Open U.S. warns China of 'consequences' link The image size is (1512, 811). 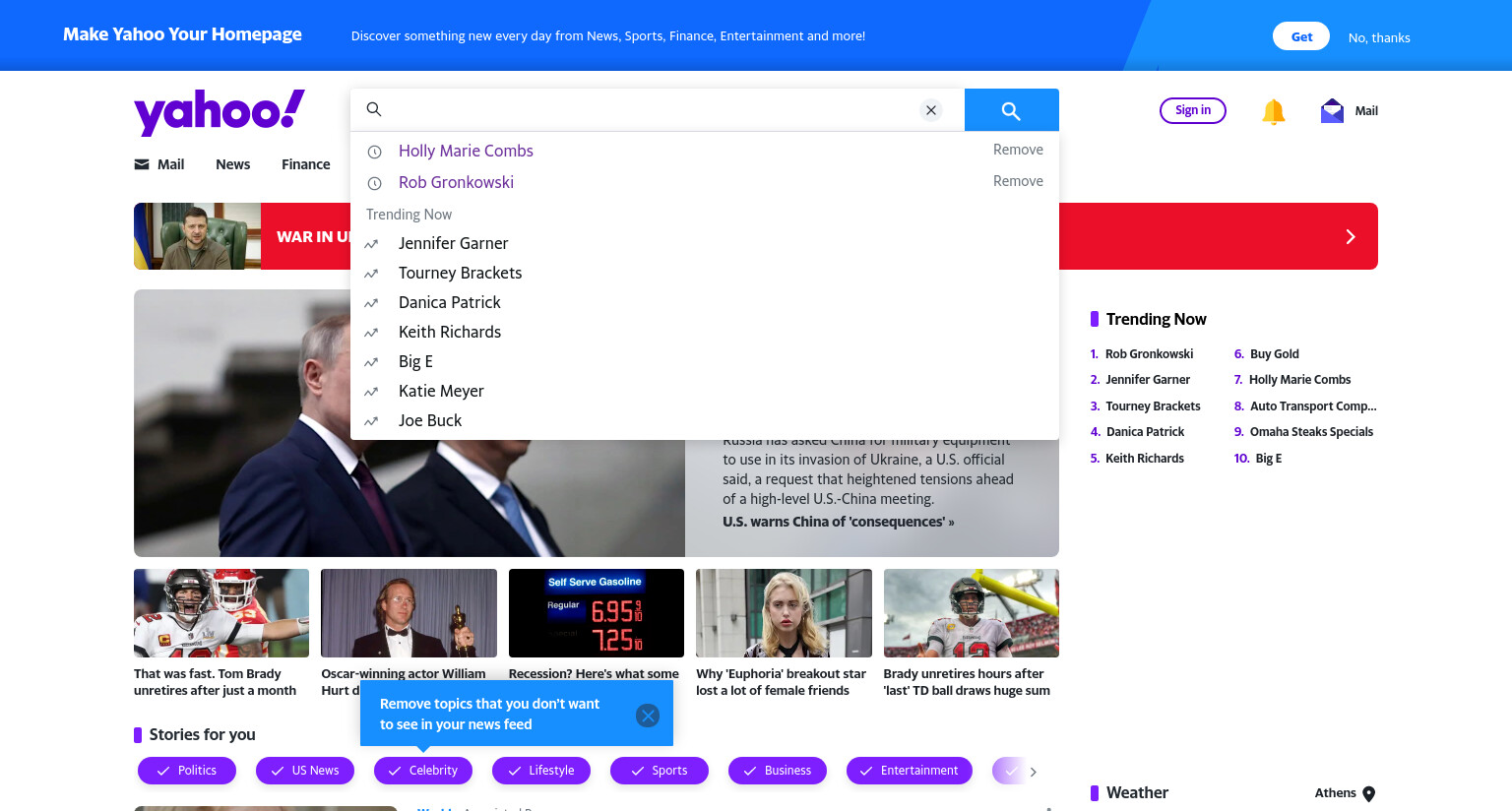pyautogui.click(x=838, y=522)
